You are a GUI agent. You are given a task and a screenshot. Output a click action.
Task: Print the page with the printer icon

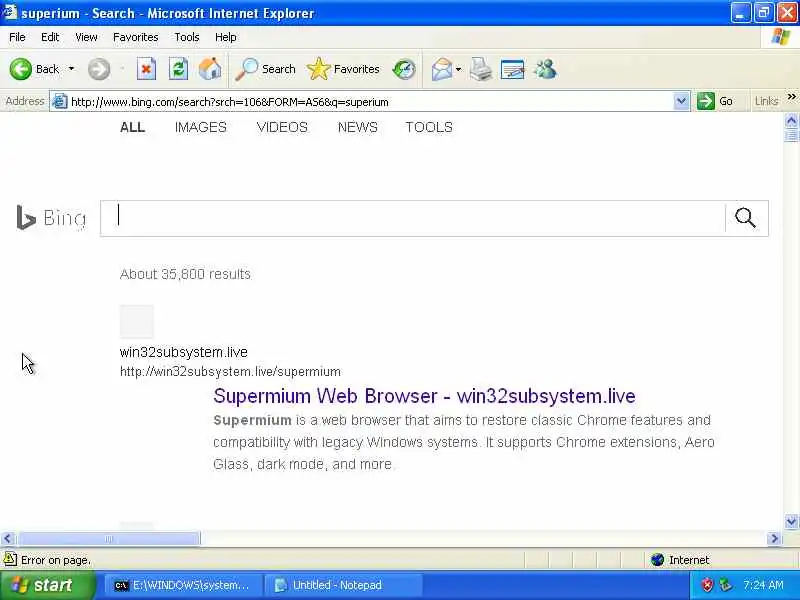click(481, 69)
